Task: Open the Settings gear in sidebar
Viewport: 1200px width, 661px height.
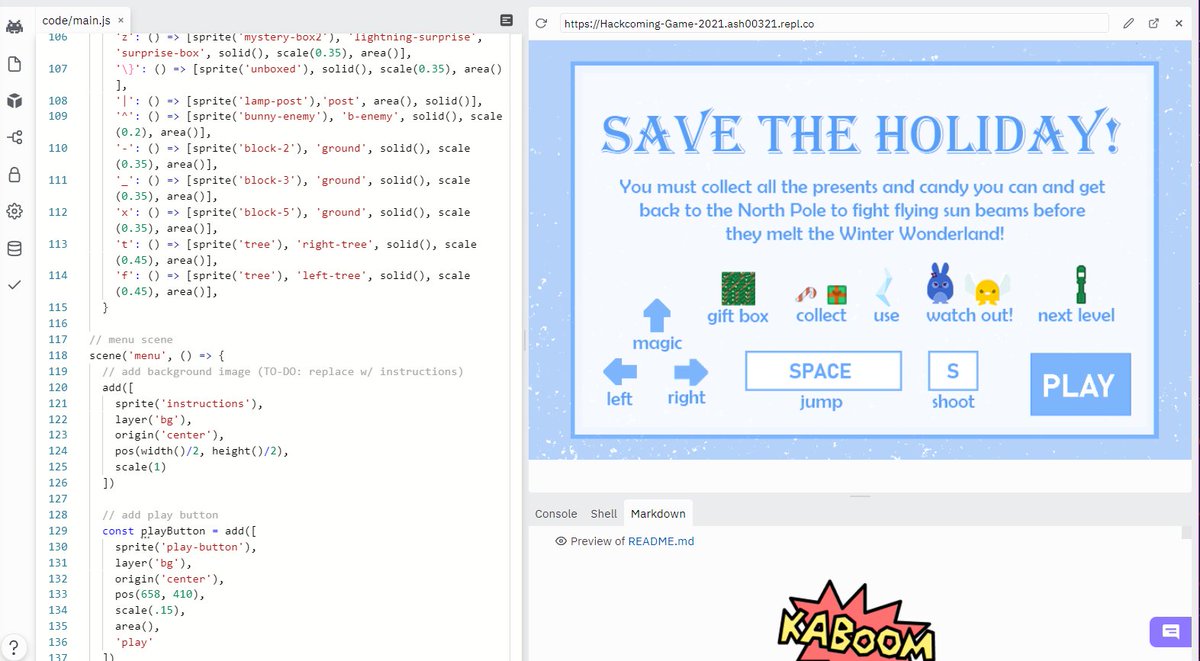Action: (x=14, y=212)
